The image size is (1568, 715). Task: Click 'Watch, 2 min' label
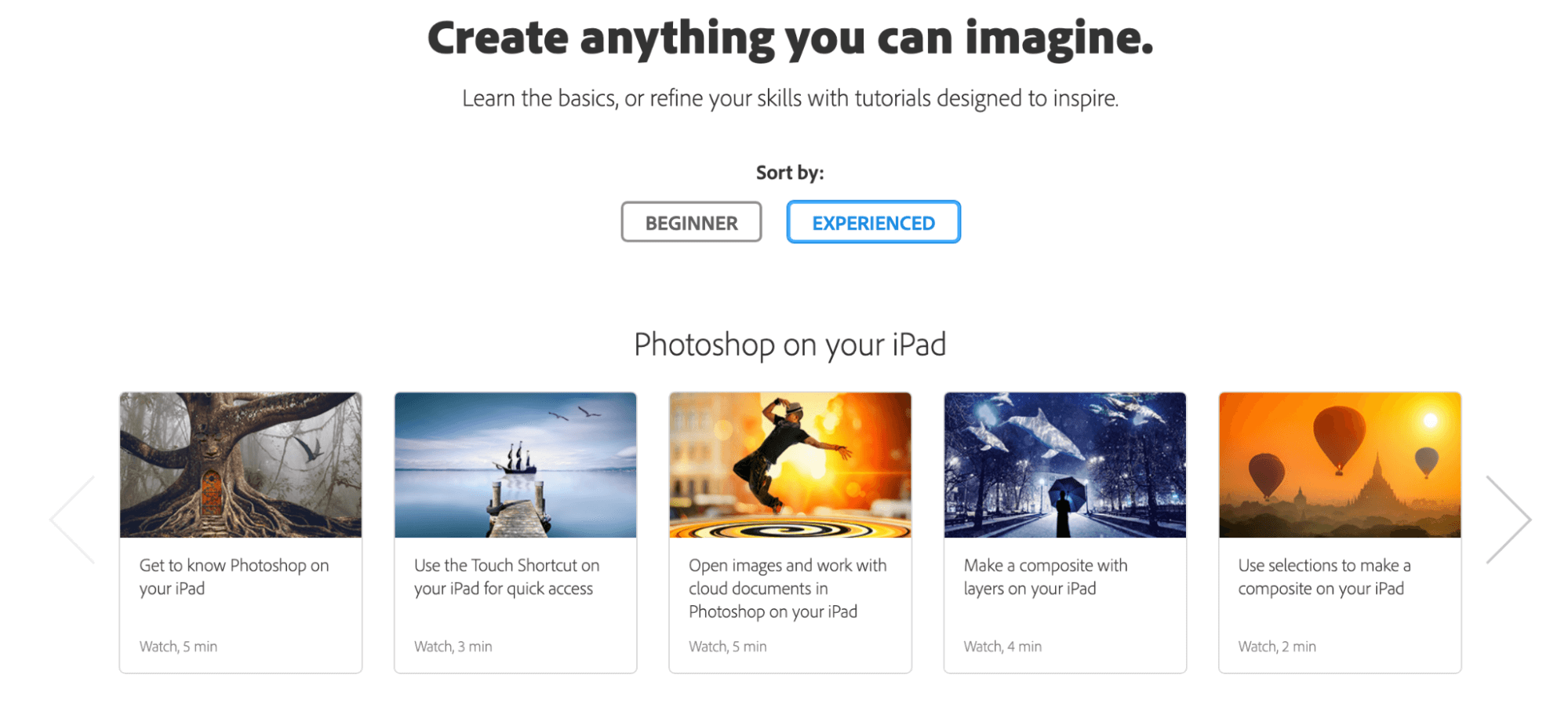coord(1277,647)
